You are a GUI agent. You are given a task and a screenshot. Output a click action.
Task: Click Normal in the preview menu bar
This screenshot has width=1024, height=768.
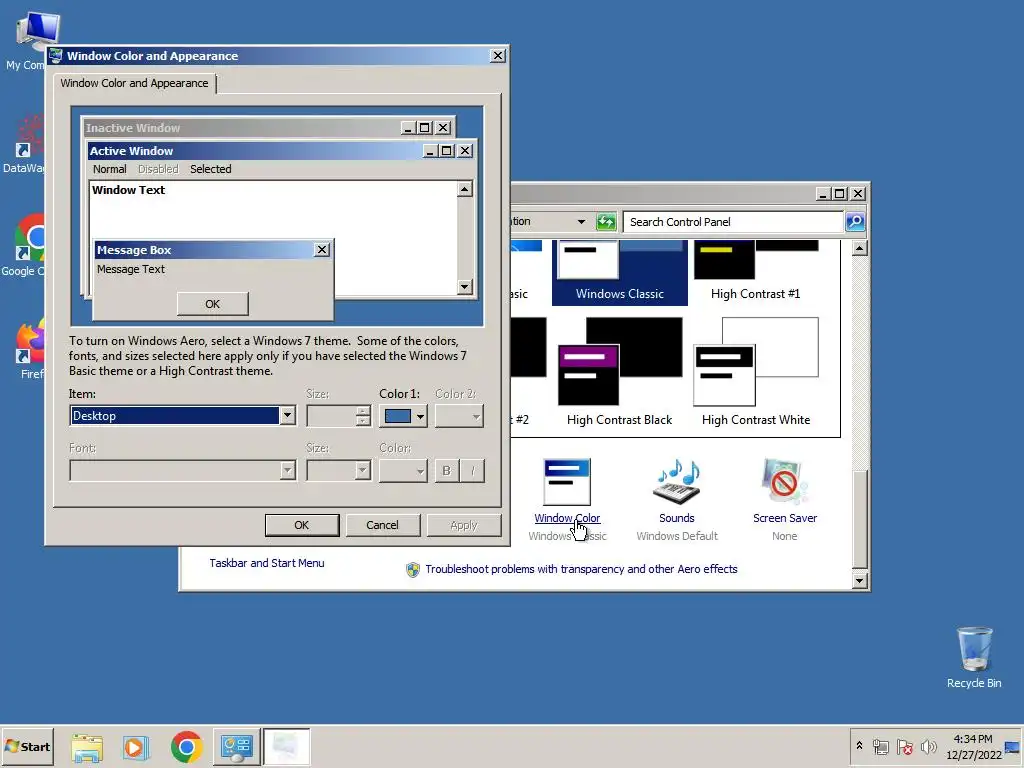click(109, 169)
